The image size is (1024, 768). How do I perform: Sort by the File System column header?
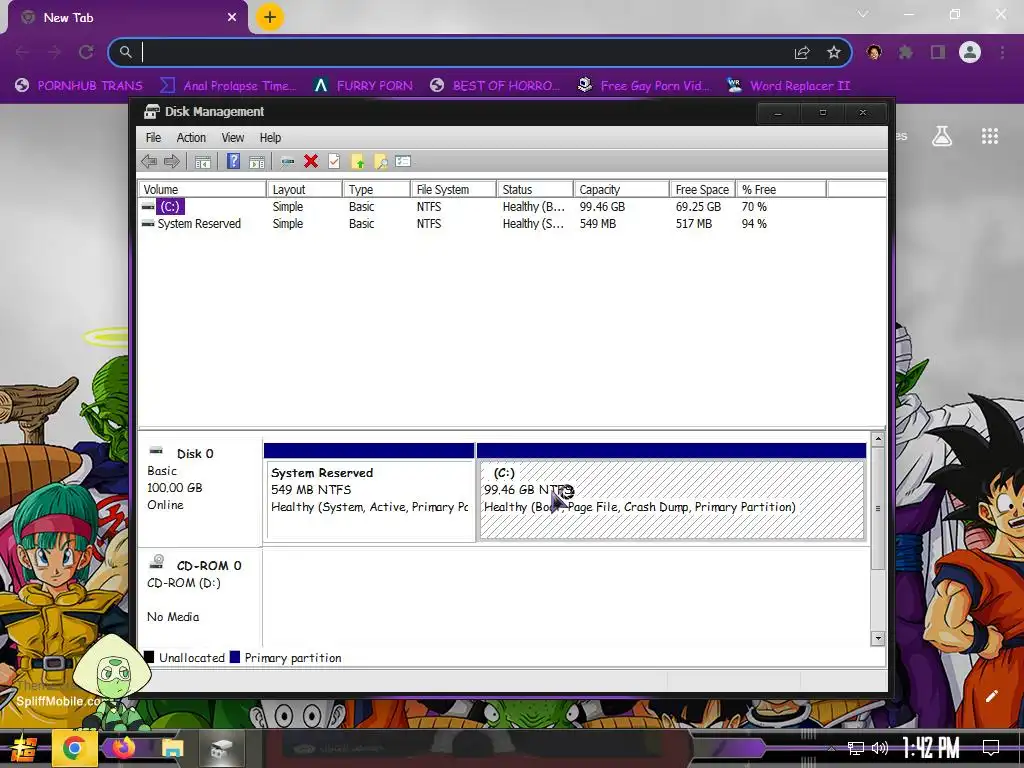point(453,189)
